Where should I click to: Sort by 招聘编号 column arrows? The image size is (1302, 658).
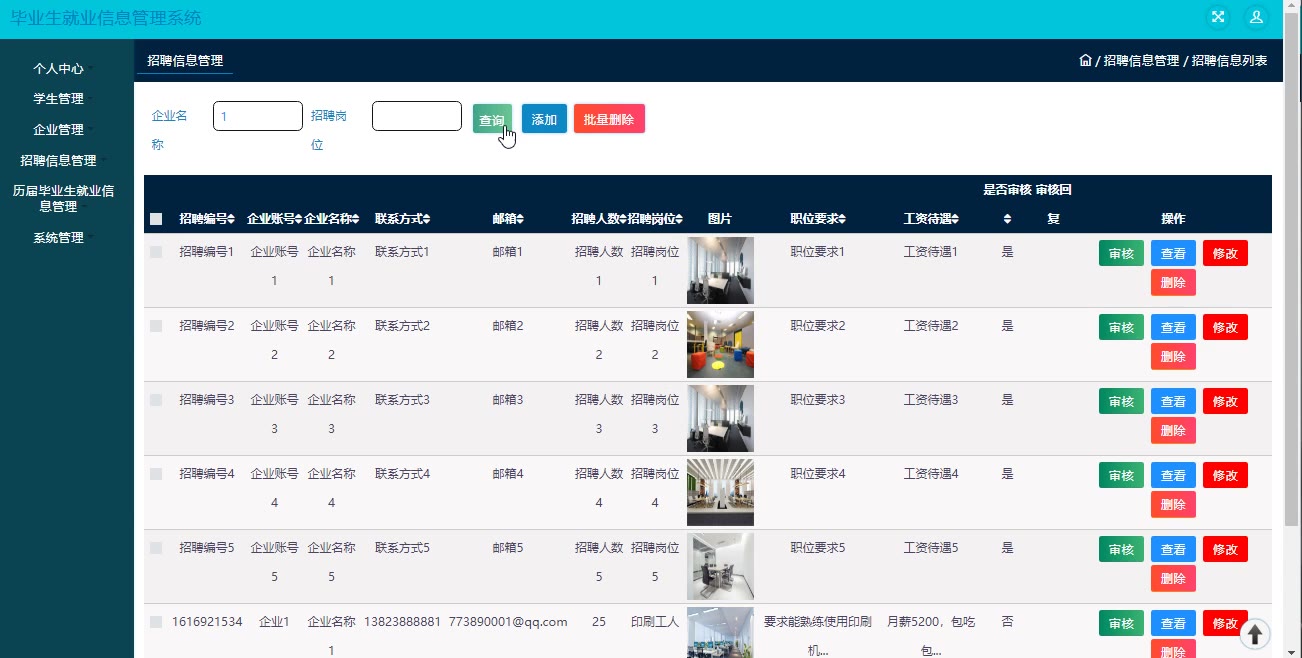click(x=231, y=219)
